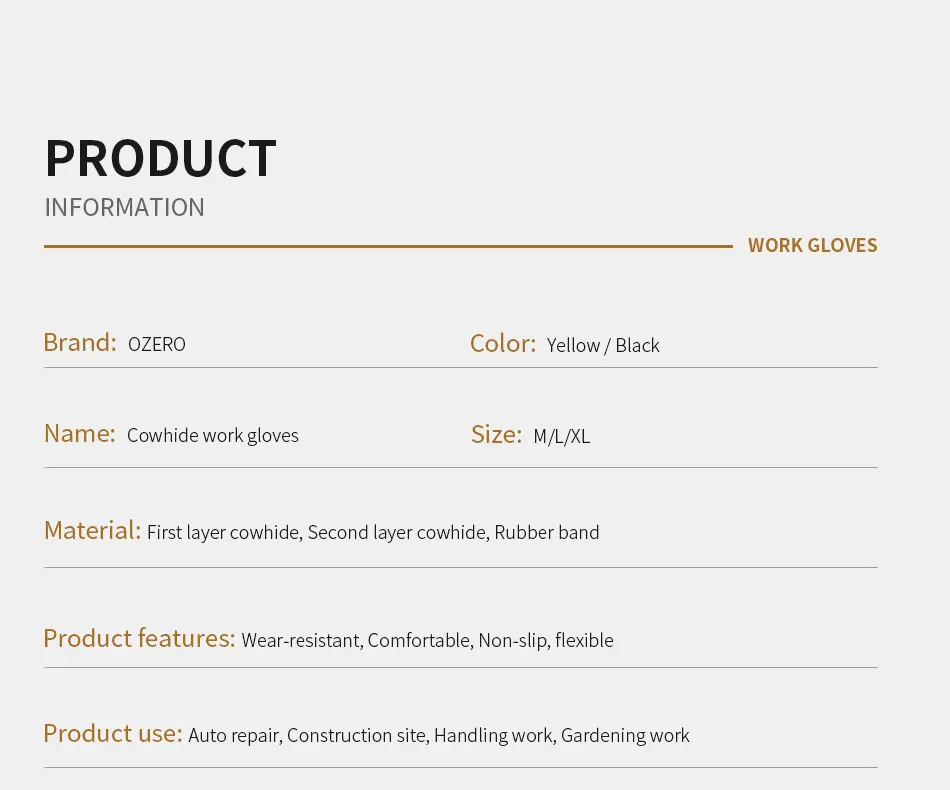950x790 pixels.
Task: Click the Non-slip feature text
Action: tap(512, 640)
